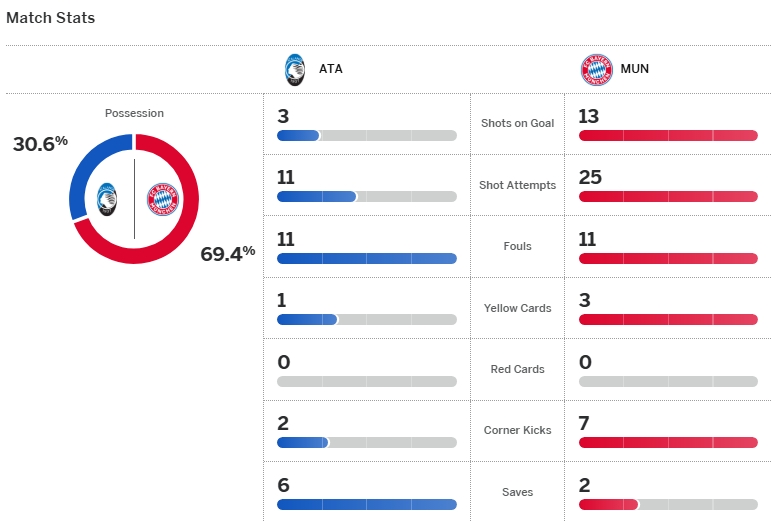Screen dimensions: 778x521
Task: Click the Bayern logo inside possession donut
Action: 162,200
